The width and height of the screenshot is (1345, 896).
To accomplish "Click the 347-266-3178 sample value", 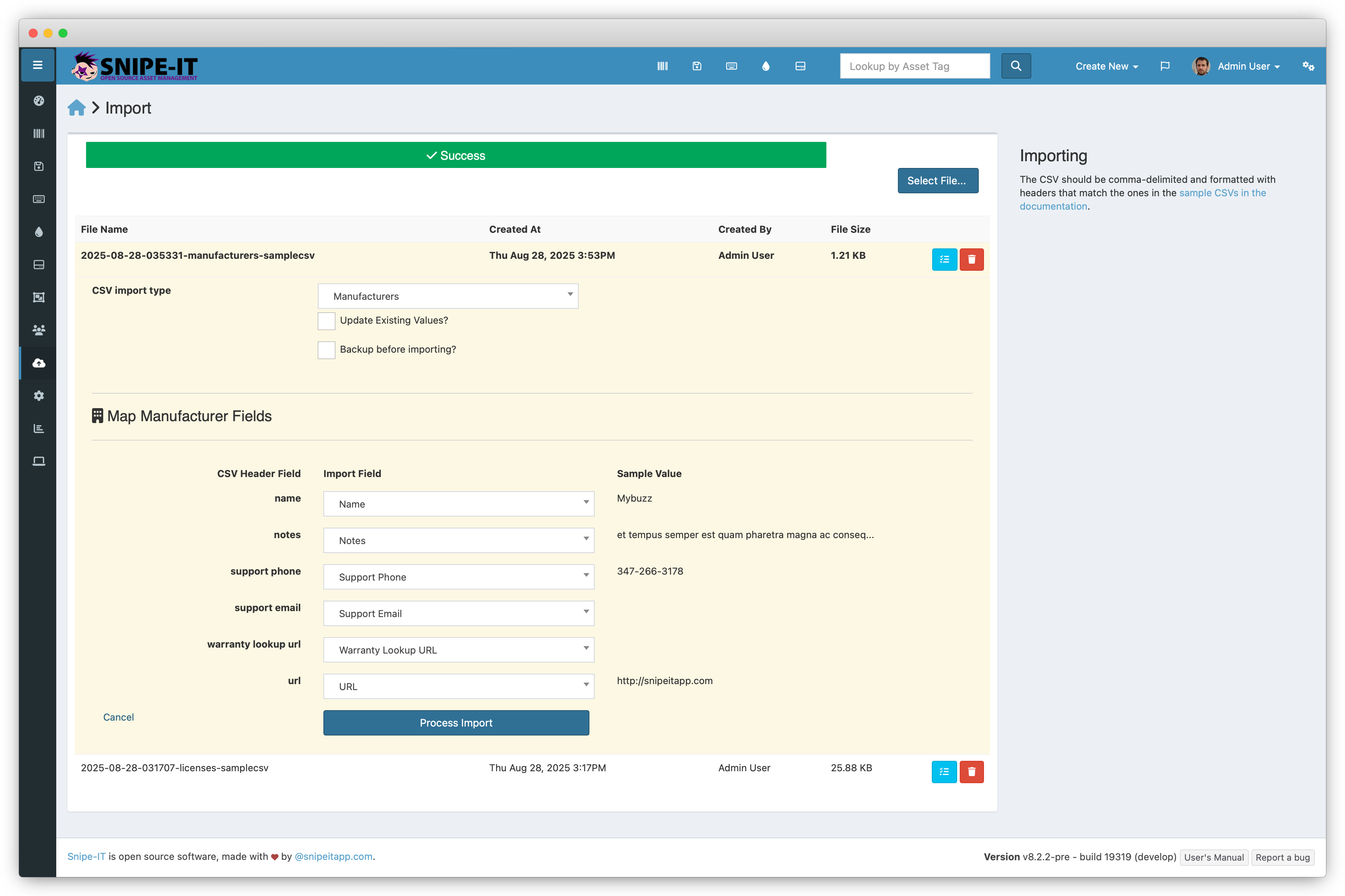I will point(650,571).
